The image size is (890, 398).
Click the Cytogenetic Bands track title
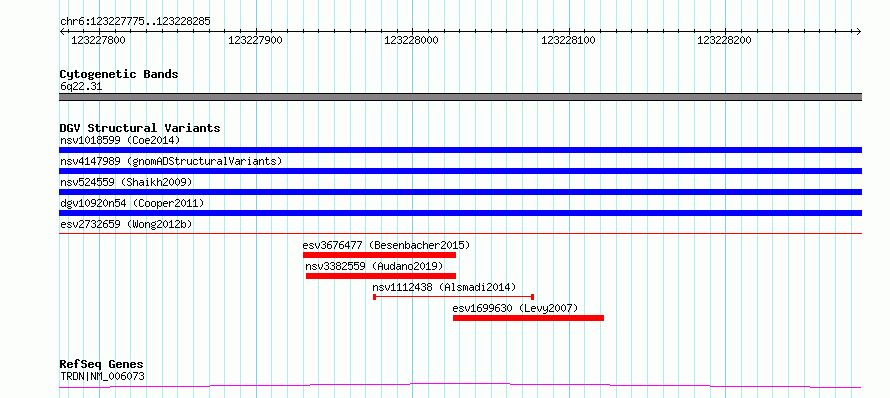click(x=119, y=74)
